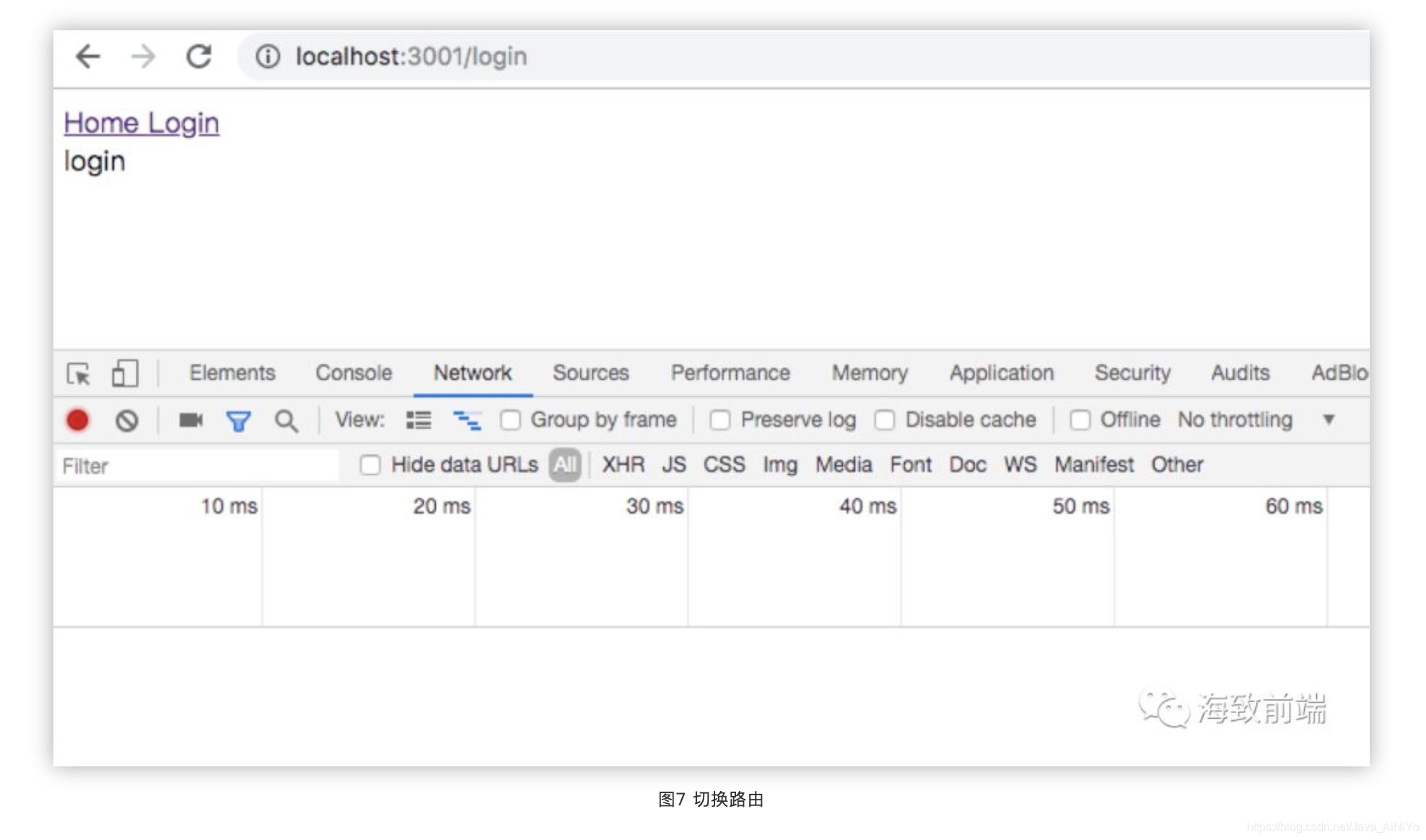Click the browser back arrow
This screenshot has height=840, width=1426.
88,56
